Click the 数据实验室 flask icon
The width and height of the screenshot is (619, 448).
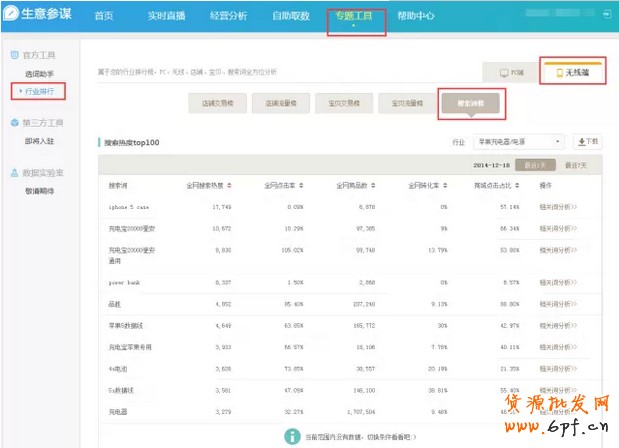13,172
